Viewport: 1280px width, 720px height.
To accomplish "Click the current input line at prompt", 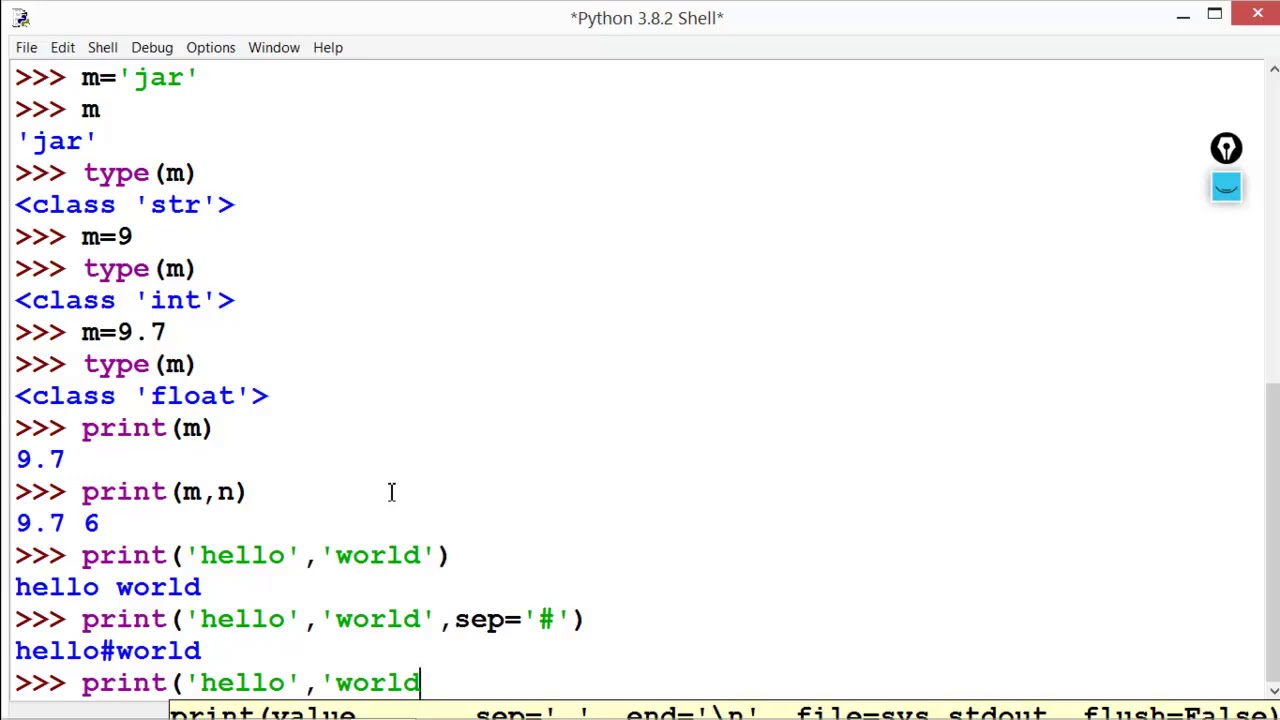I will click(x=218, y=683).
